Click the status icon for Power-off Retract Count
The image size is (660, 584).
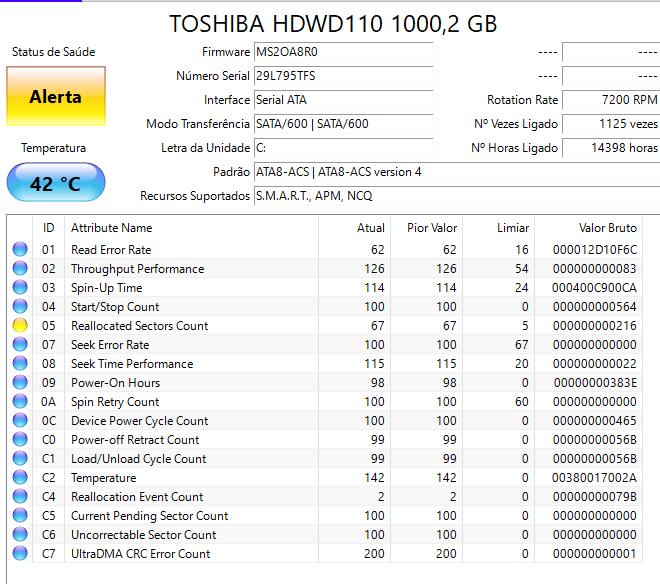[x=20, y=439]
